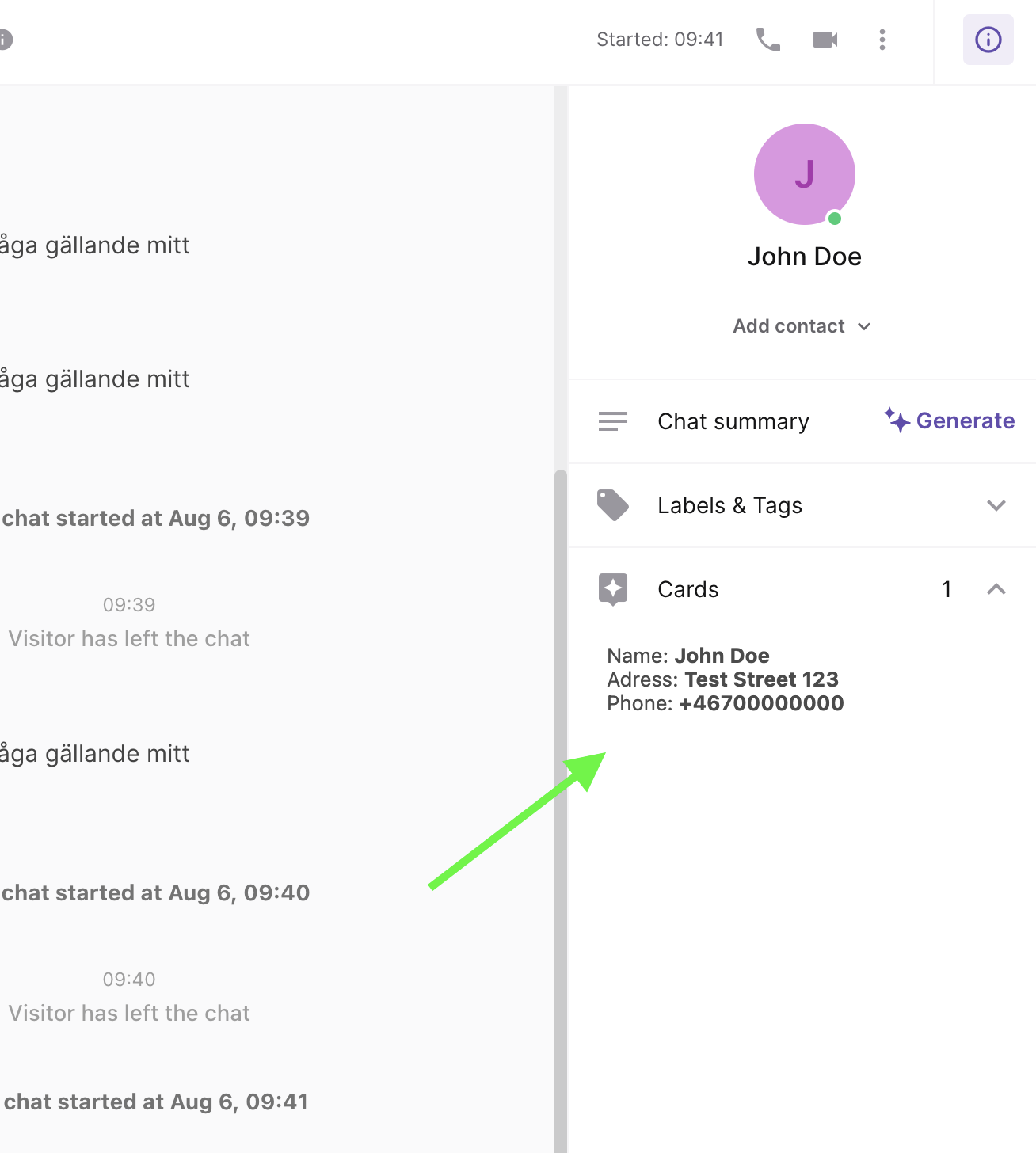Open the Add contact dropdown

pyautogui.click(x=802, y=326)
